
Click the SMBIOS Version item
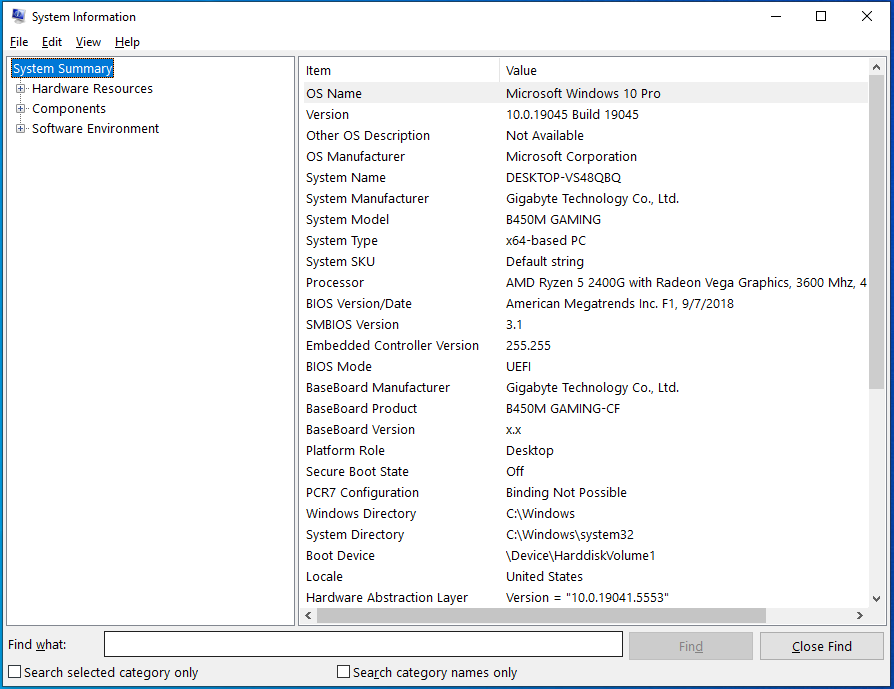point(352,325)
